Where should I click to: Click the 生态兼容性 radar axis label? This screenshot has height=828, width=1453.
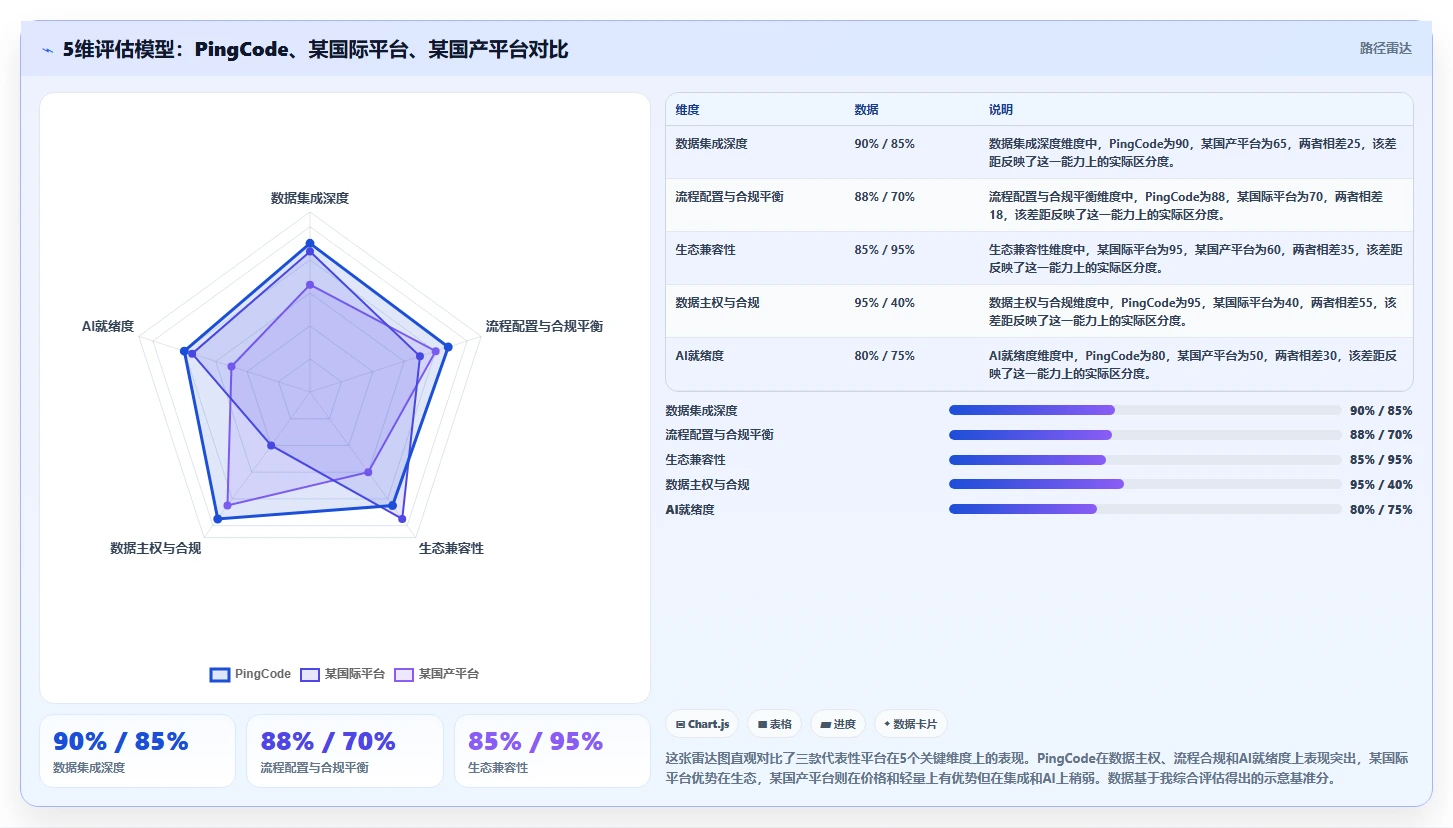451,549
